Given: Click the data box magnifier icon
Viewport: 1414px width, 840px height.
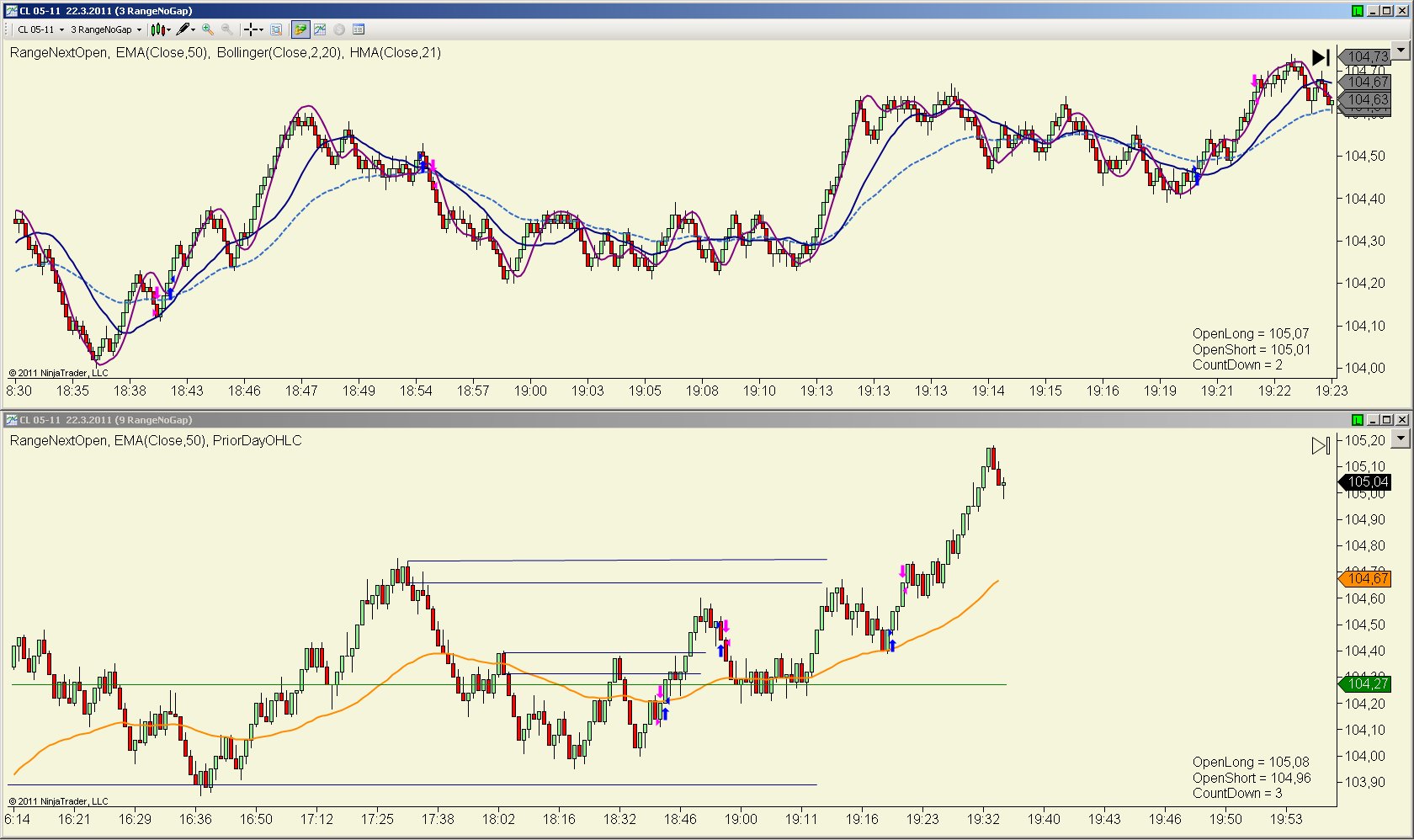Looking at the screenshot, I should 276,29.
